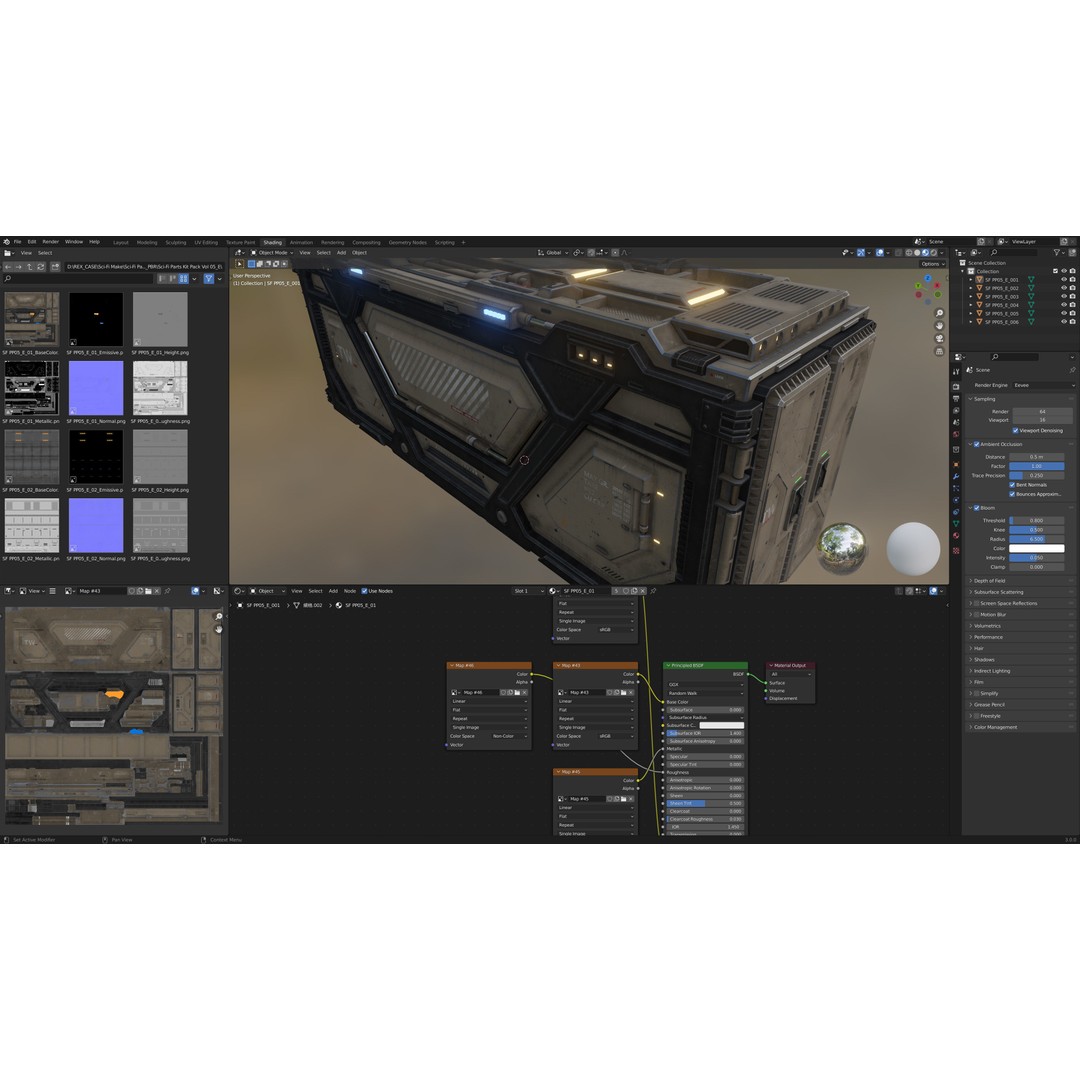Screen dimensions: 1080x1080
Task: Switch file browser to thumbnail display mode
Action: pyautogui.click(x=183, y=278)
